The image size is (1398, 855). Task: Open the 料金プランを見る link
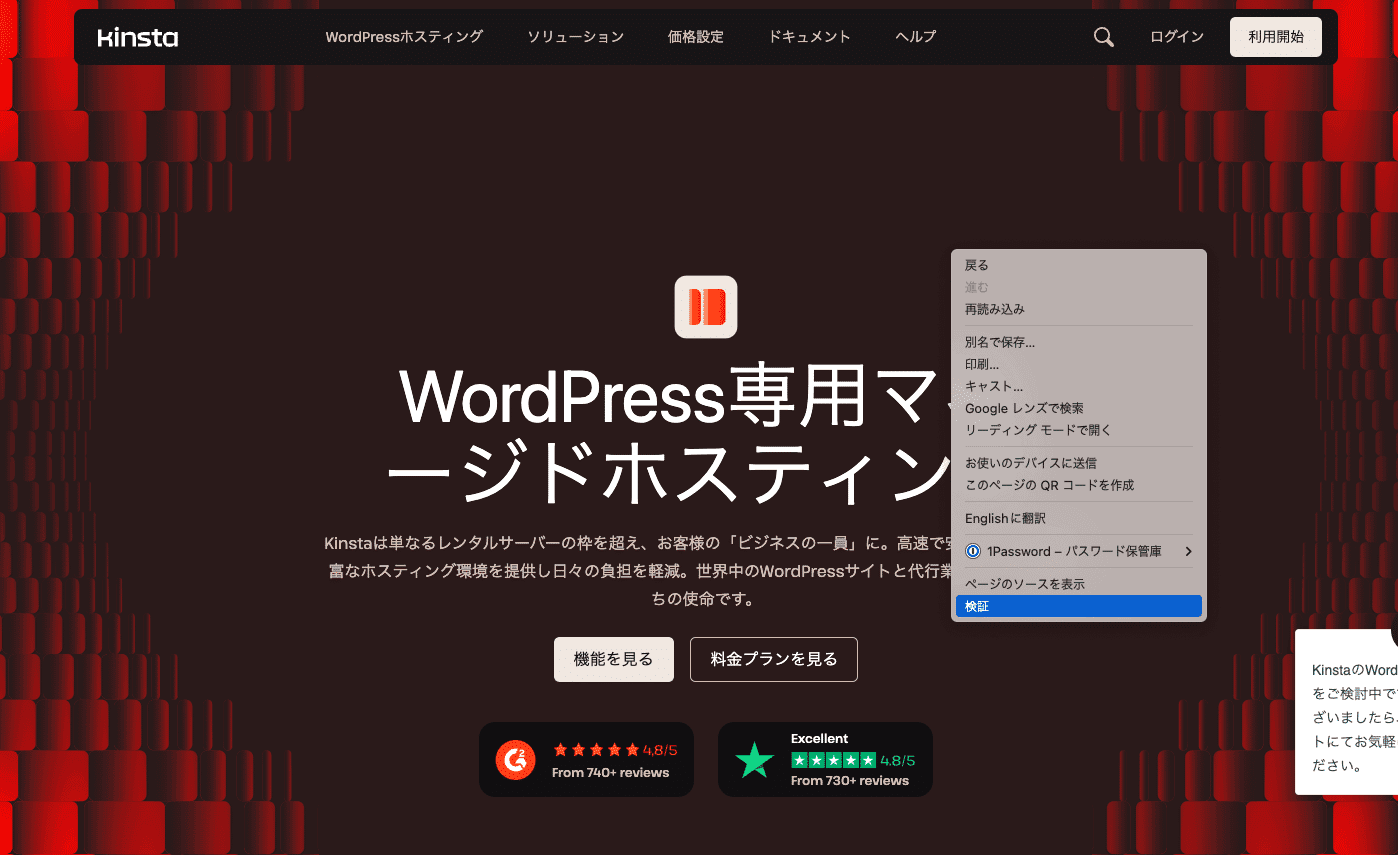[773, 659]
